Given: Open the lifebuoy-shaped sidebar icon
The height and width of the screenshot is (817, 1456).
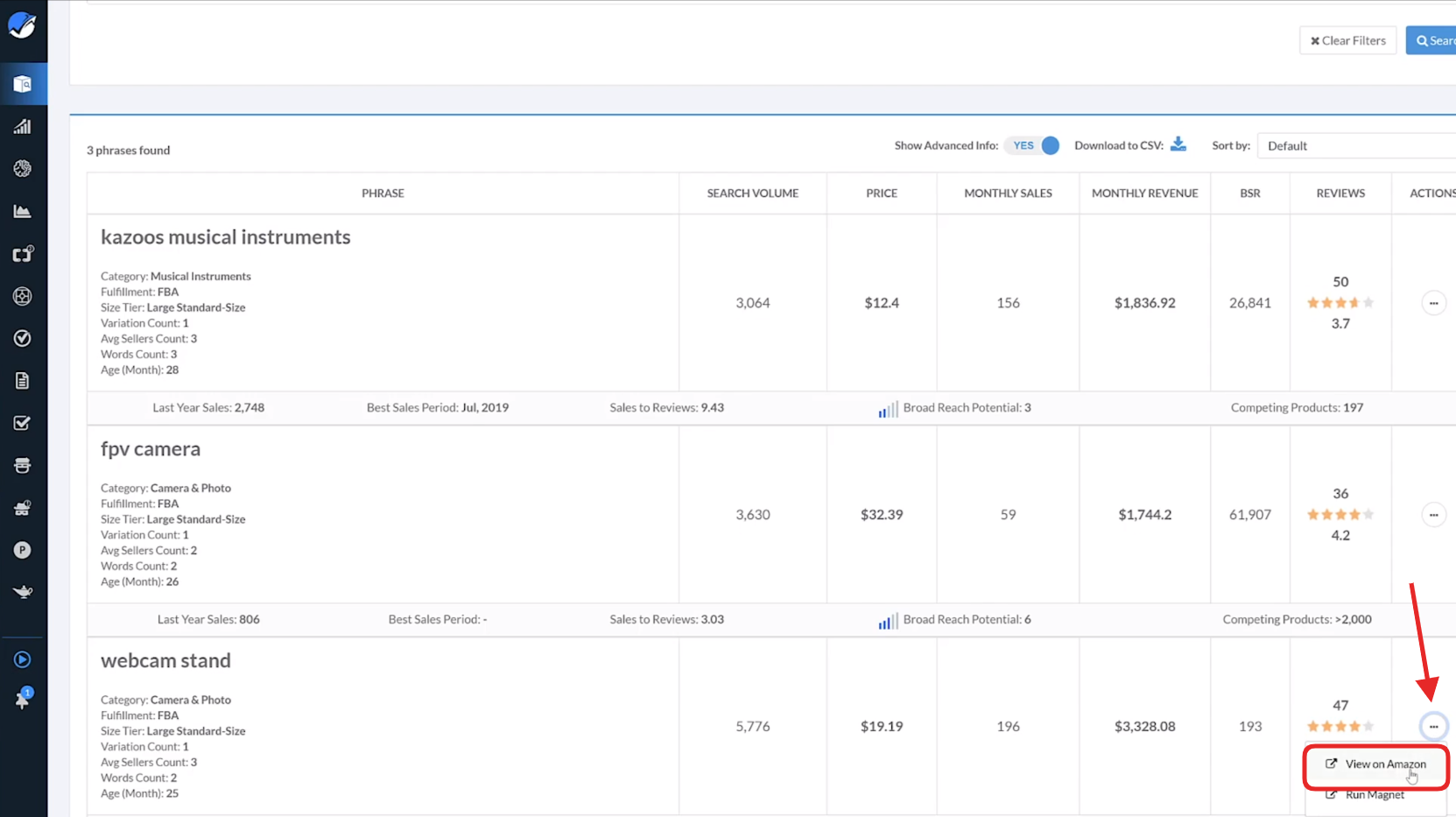Looking at the screenshot, I should [23, 296].
